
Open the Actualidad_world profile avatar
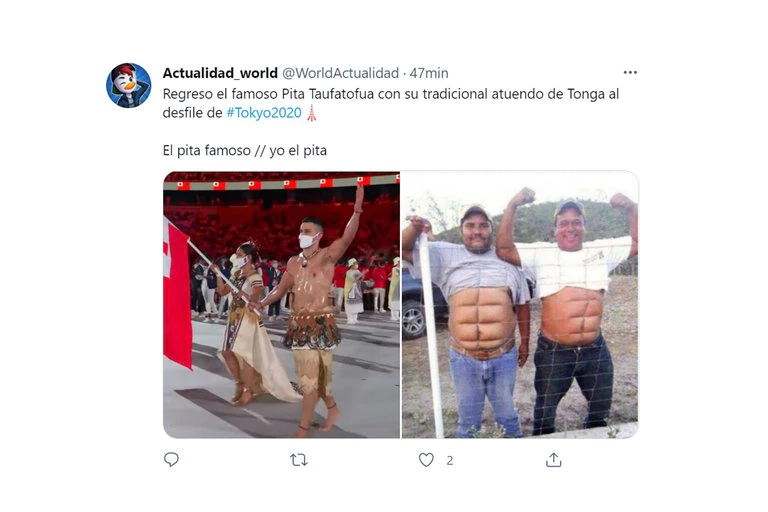129,85
